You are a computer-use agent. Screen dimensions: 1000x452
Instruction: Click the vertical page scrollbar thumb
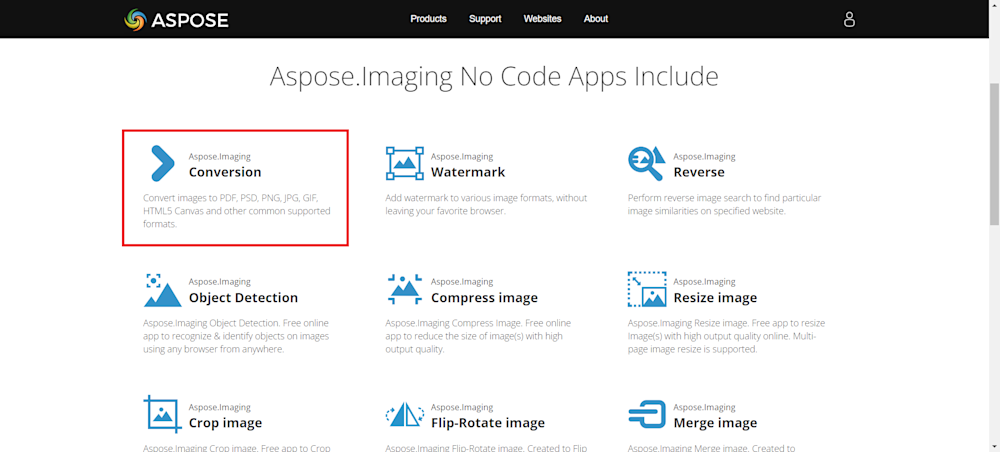point(994,153)
